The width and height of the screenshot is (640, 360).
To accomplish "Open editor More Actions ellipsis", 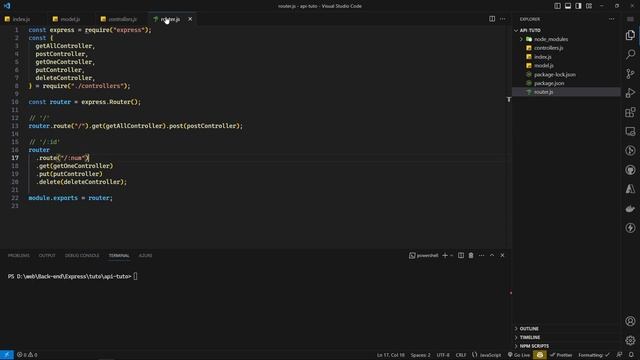I will point(503,19).
